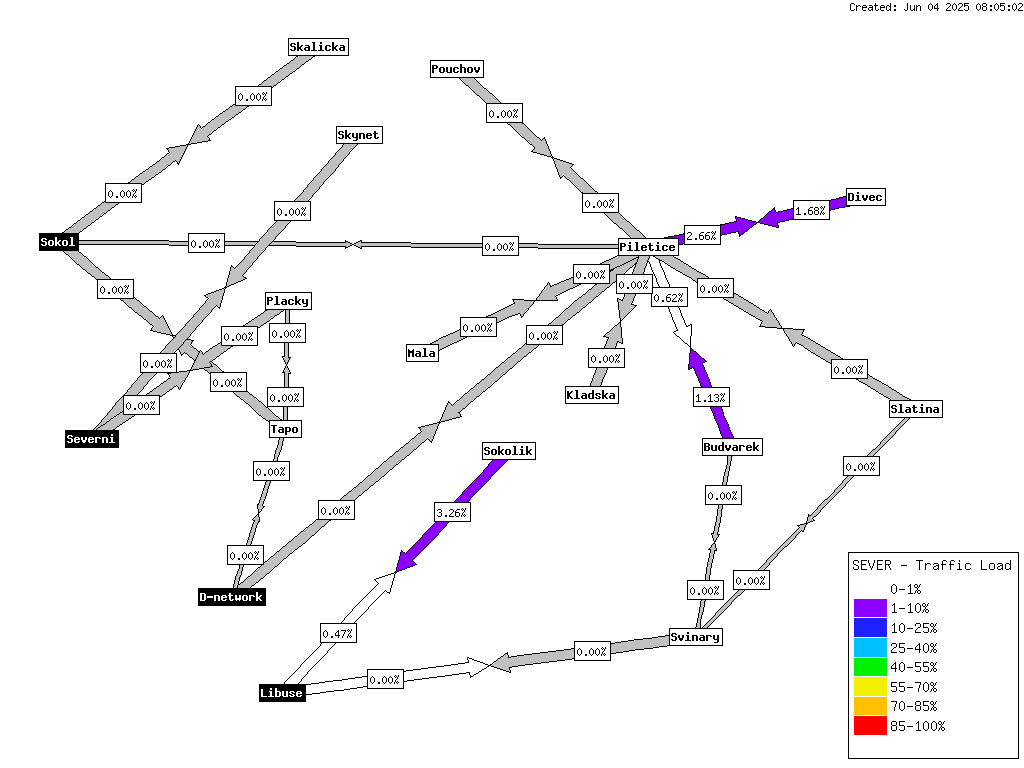
Task: Click the 0.00% label nearest Slatina on the Piletice link
Action: point(849,370)
